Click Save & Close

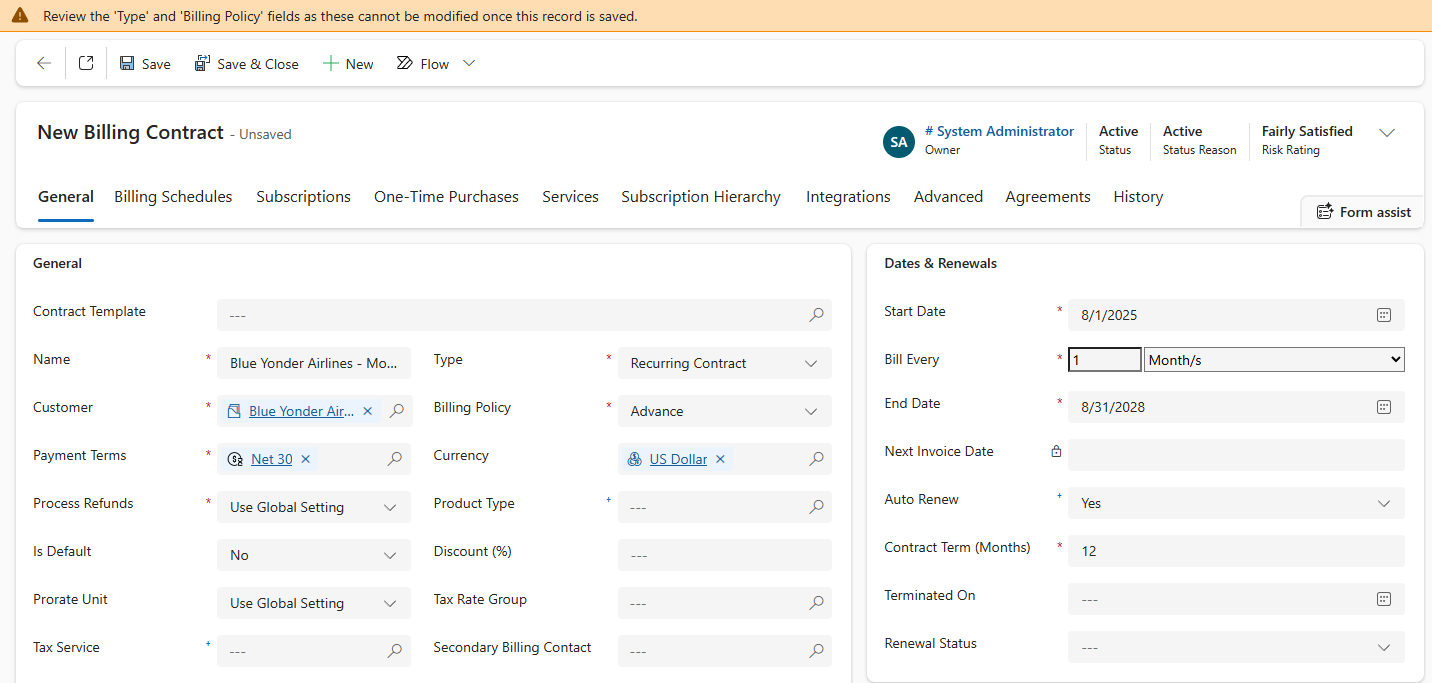pyautogui.click(x=247, y=63)
